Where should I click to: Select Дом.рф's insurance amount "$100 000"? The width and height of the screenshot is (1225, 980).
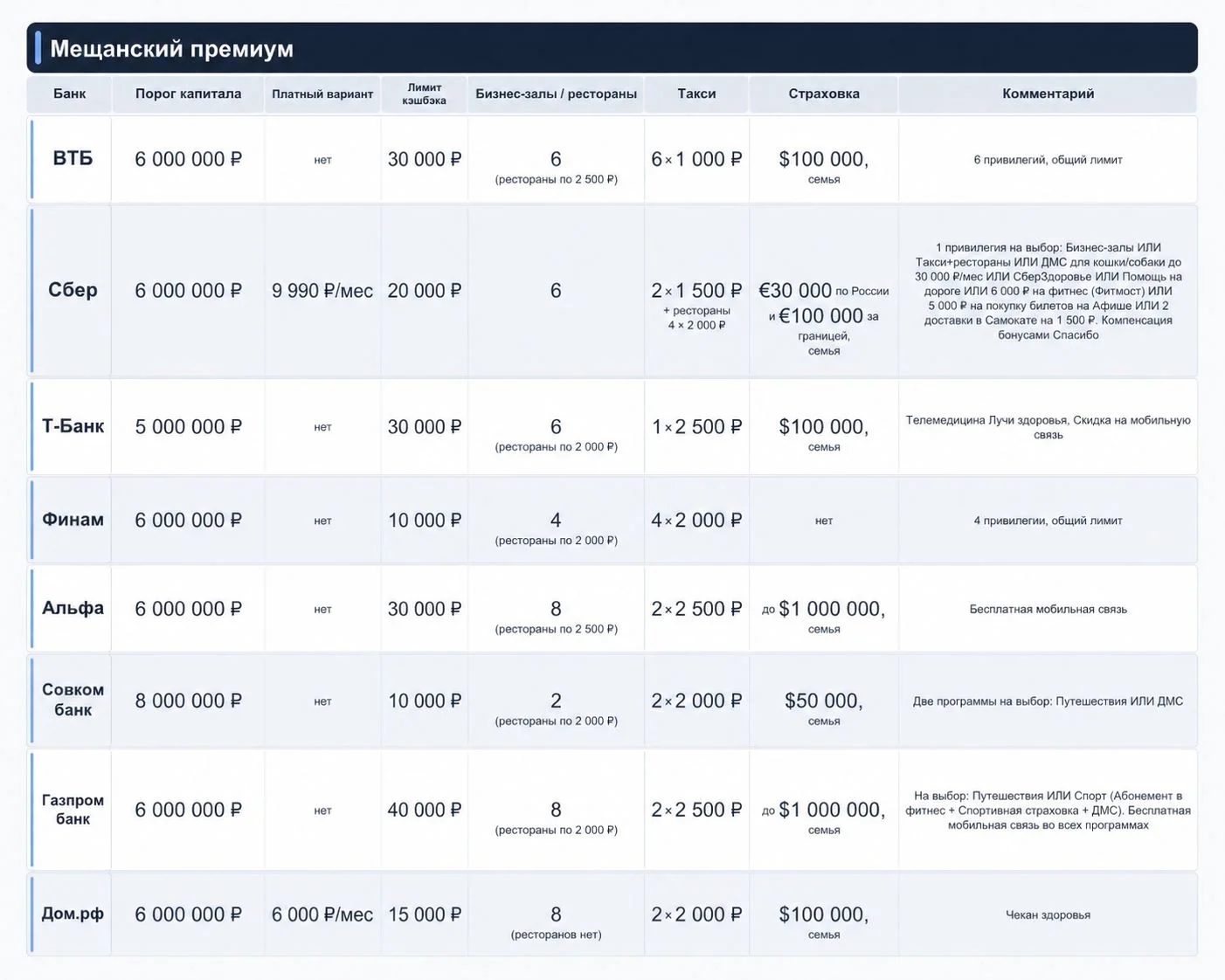point(823,914)
